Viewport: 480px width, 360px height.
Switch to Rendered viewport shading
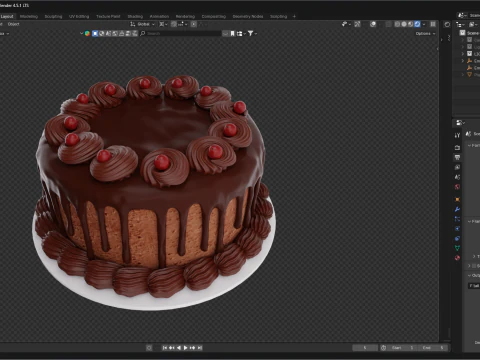(417, 24)
